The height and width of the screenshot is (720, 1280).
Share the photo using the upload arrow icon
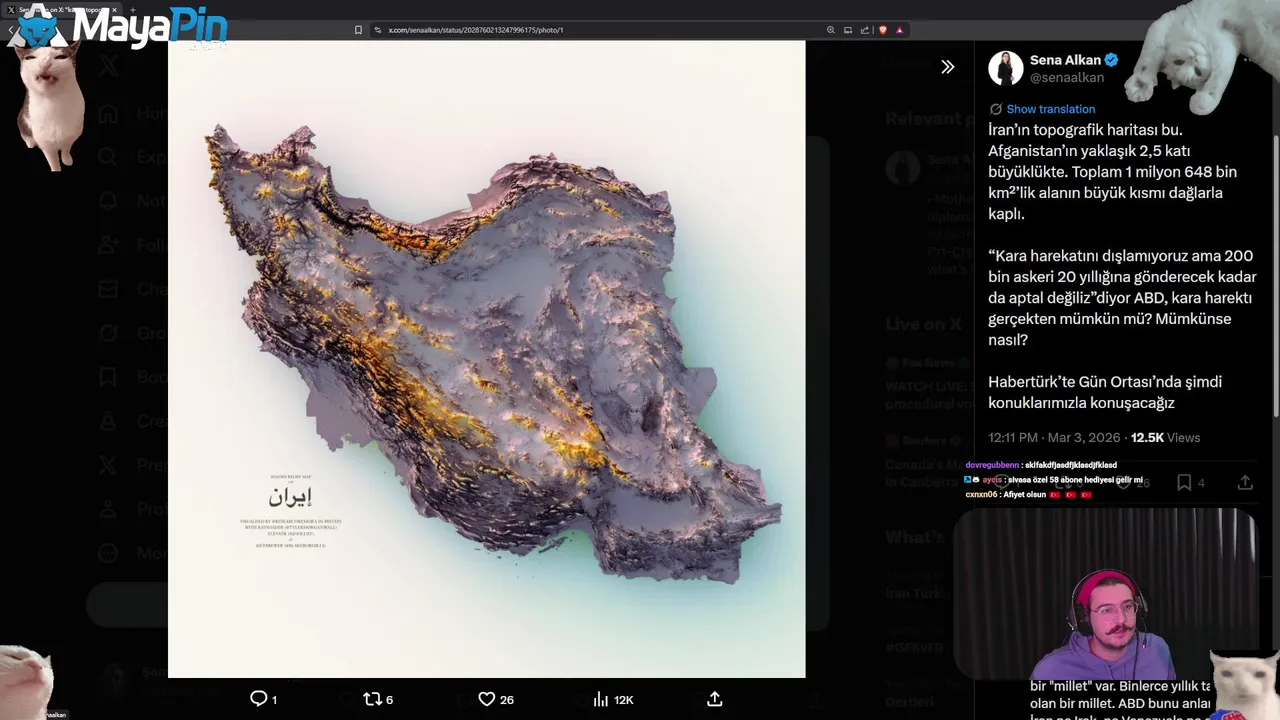pyautogui.click(x=715, y=699)
